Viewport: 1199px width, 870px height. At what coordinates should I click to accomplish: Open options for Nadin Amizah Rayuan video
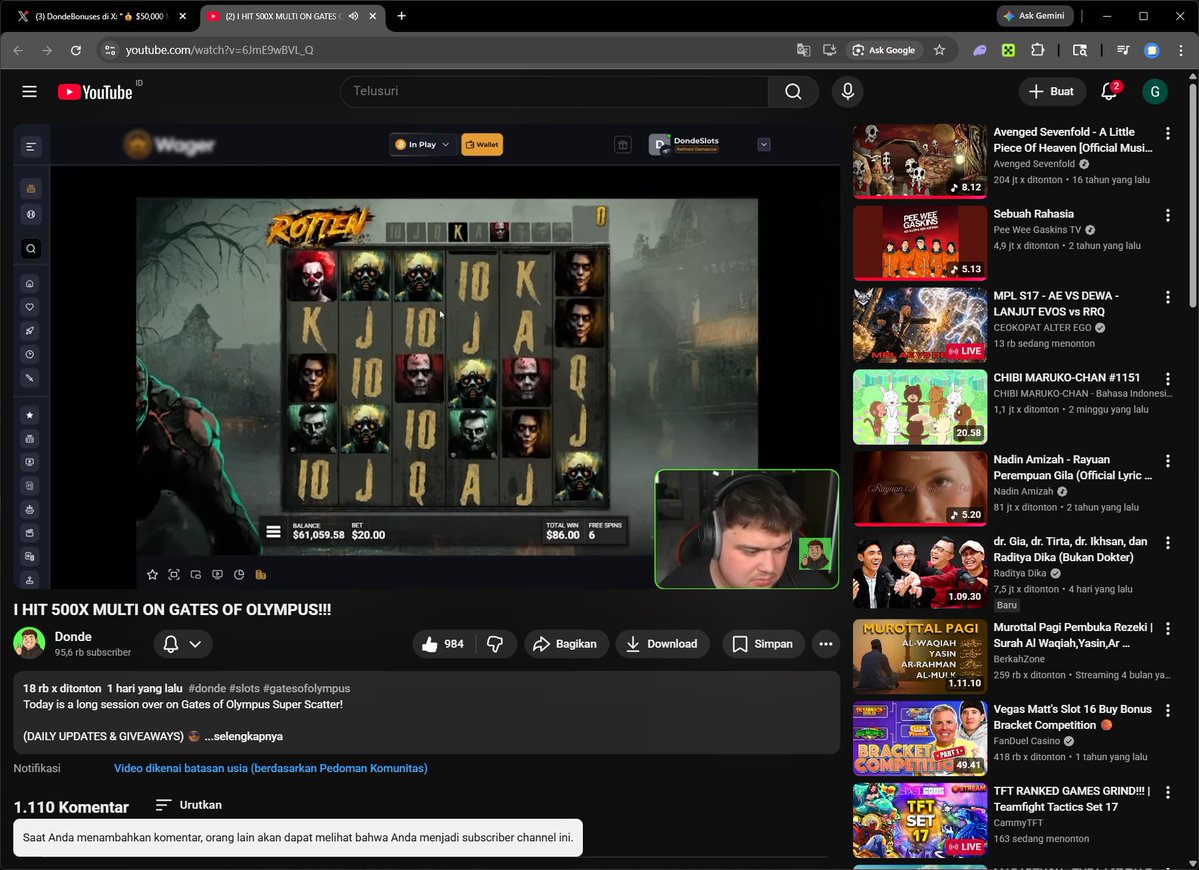point(1168,461)
